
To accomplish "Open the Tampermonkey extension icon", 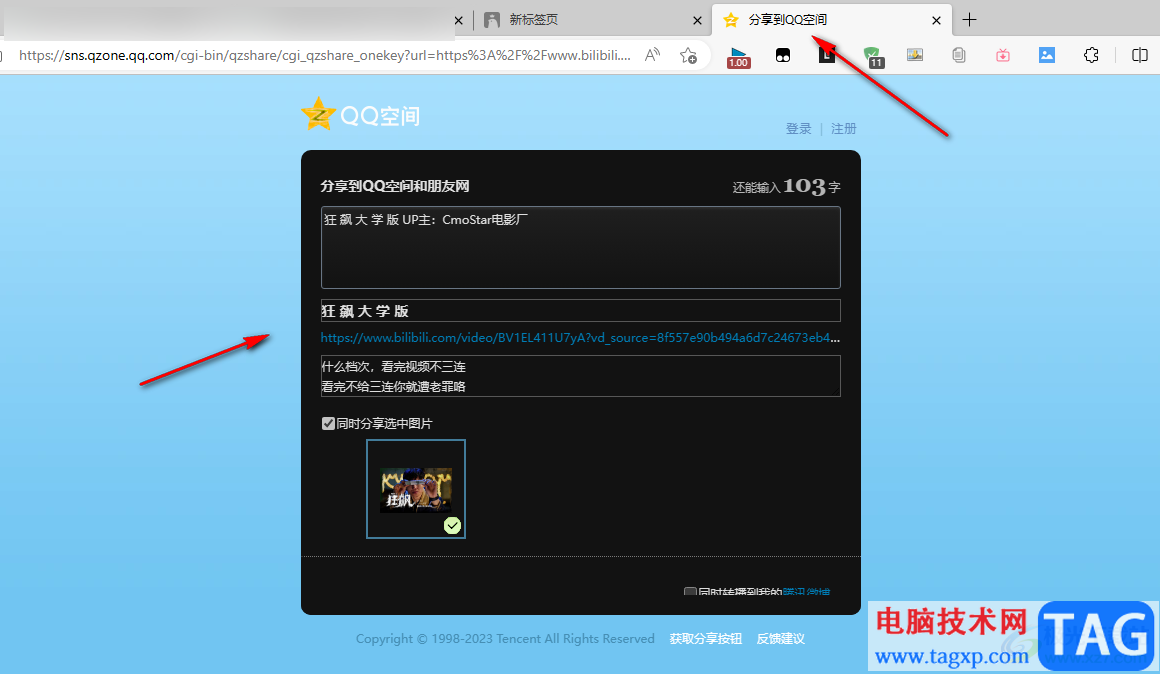I will pyautogui.click(x=783, y=55).
